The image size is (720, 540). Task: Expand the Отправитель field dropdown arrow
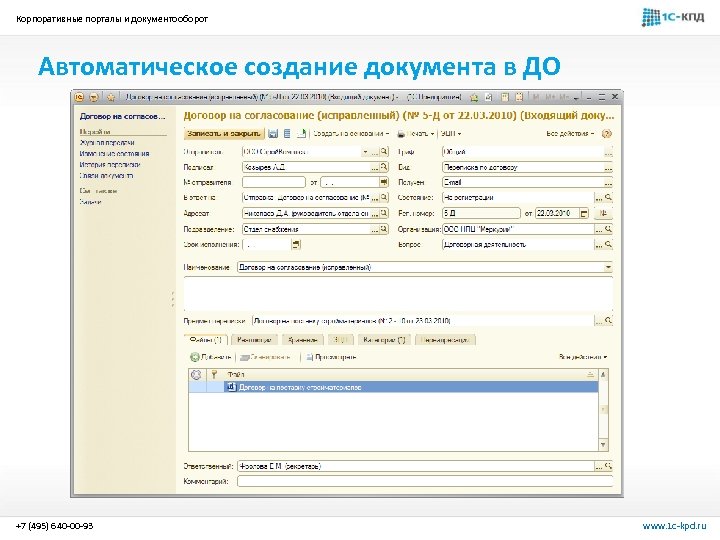point(366,152)
